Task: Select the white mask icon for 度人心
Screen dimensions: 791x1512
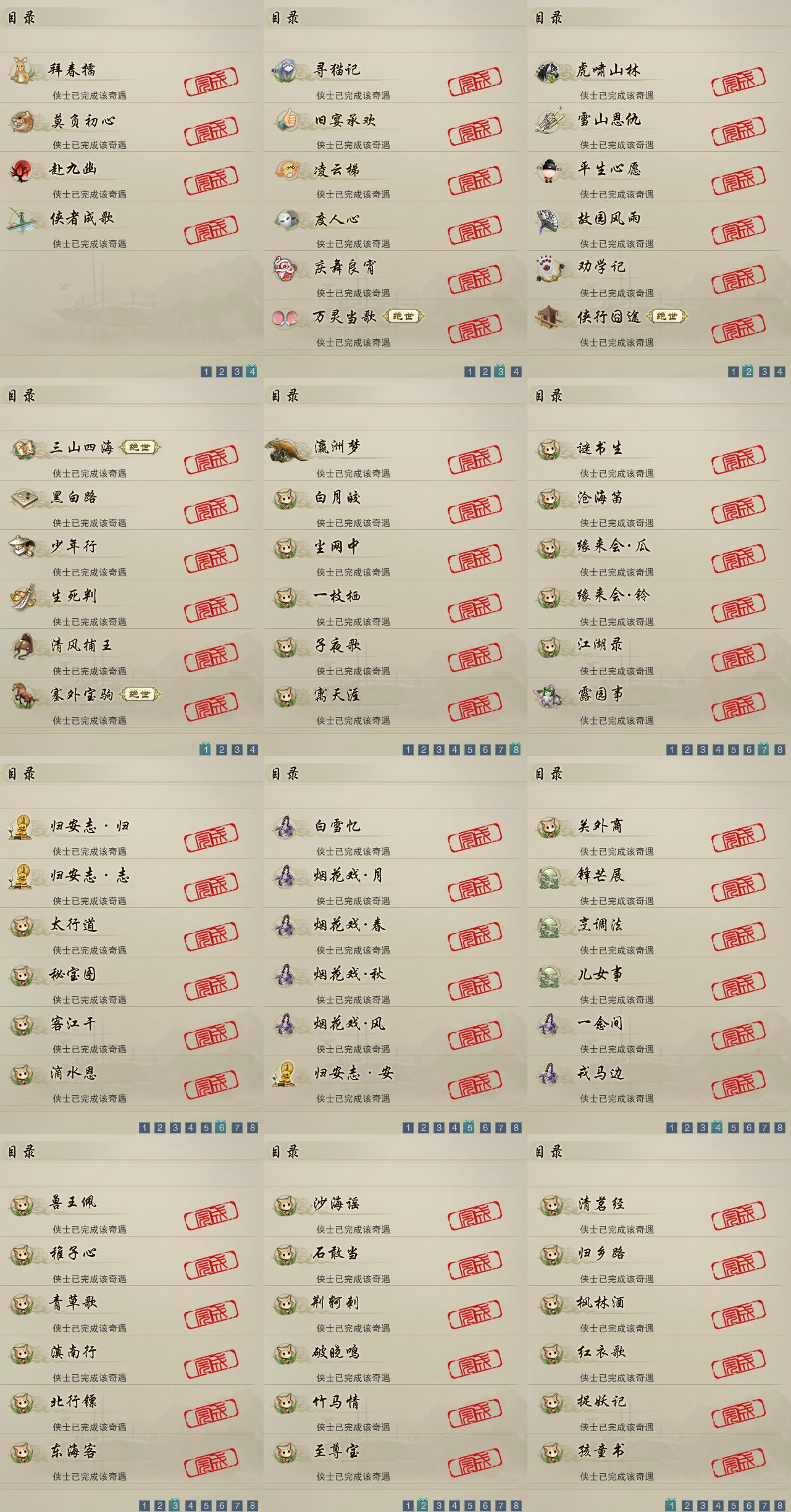Action: (286, 219)
